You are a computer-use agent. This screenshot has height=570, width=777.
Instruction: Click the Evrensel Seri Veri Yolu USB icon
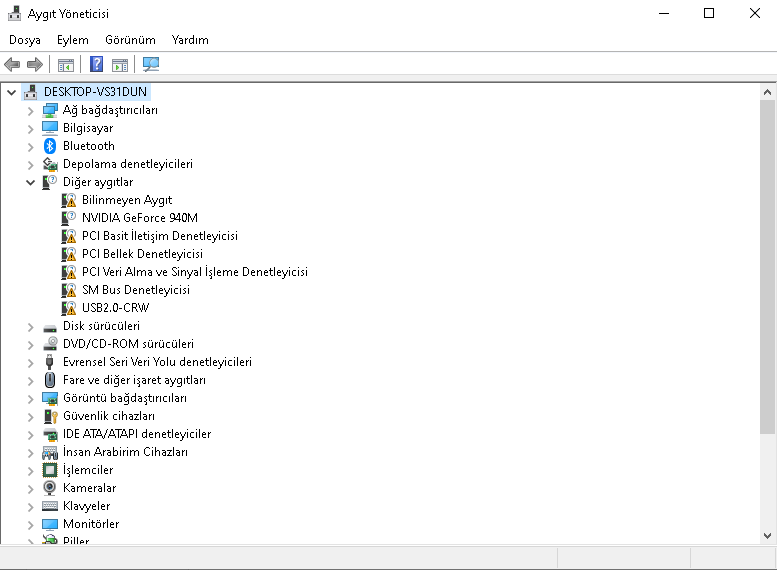[50, 362]
